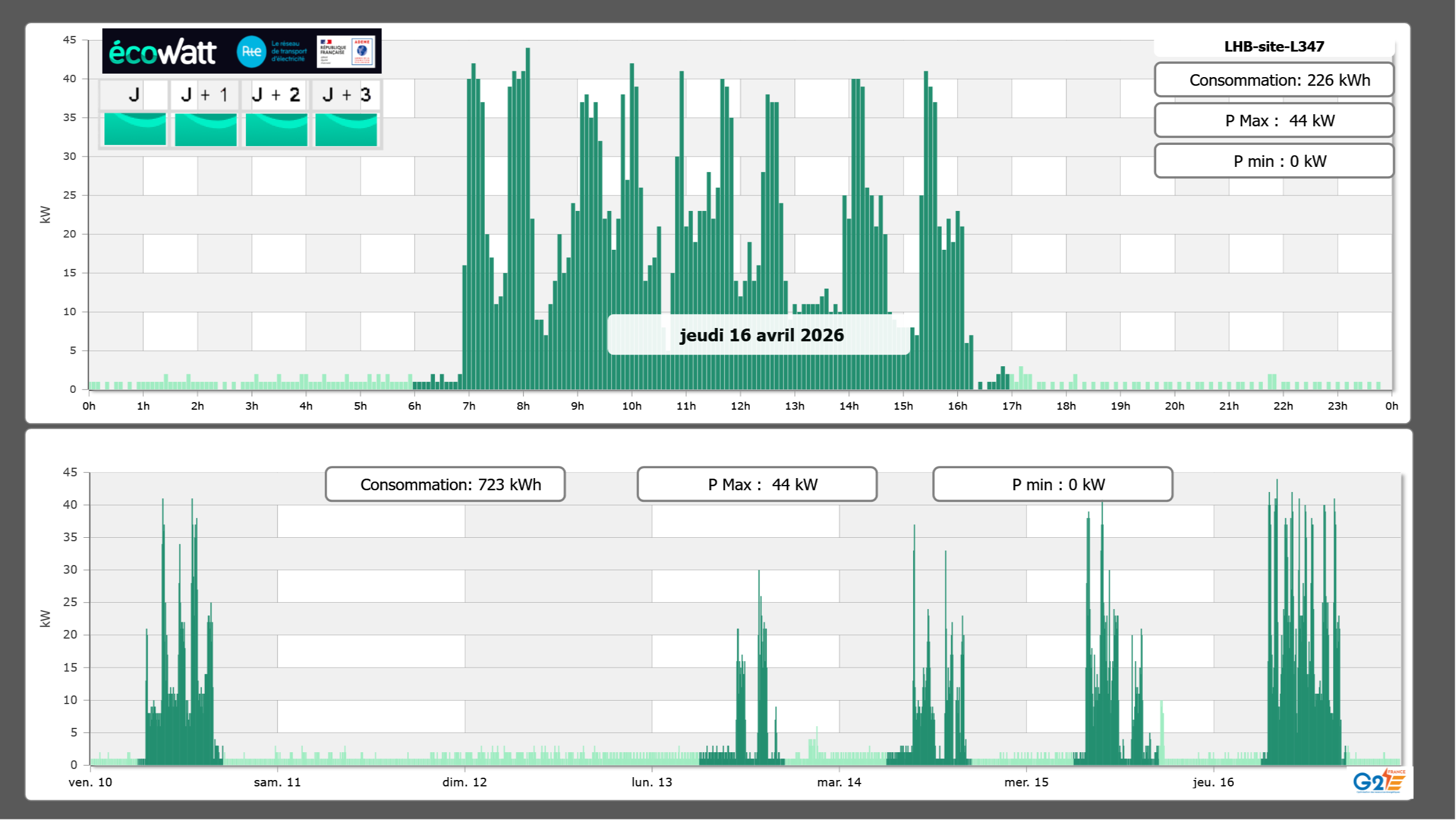Viewport: 1456px width, 820px height.
Task: Select the J + 3 day label
Action: pyautogui.click(x=346, y=95)
